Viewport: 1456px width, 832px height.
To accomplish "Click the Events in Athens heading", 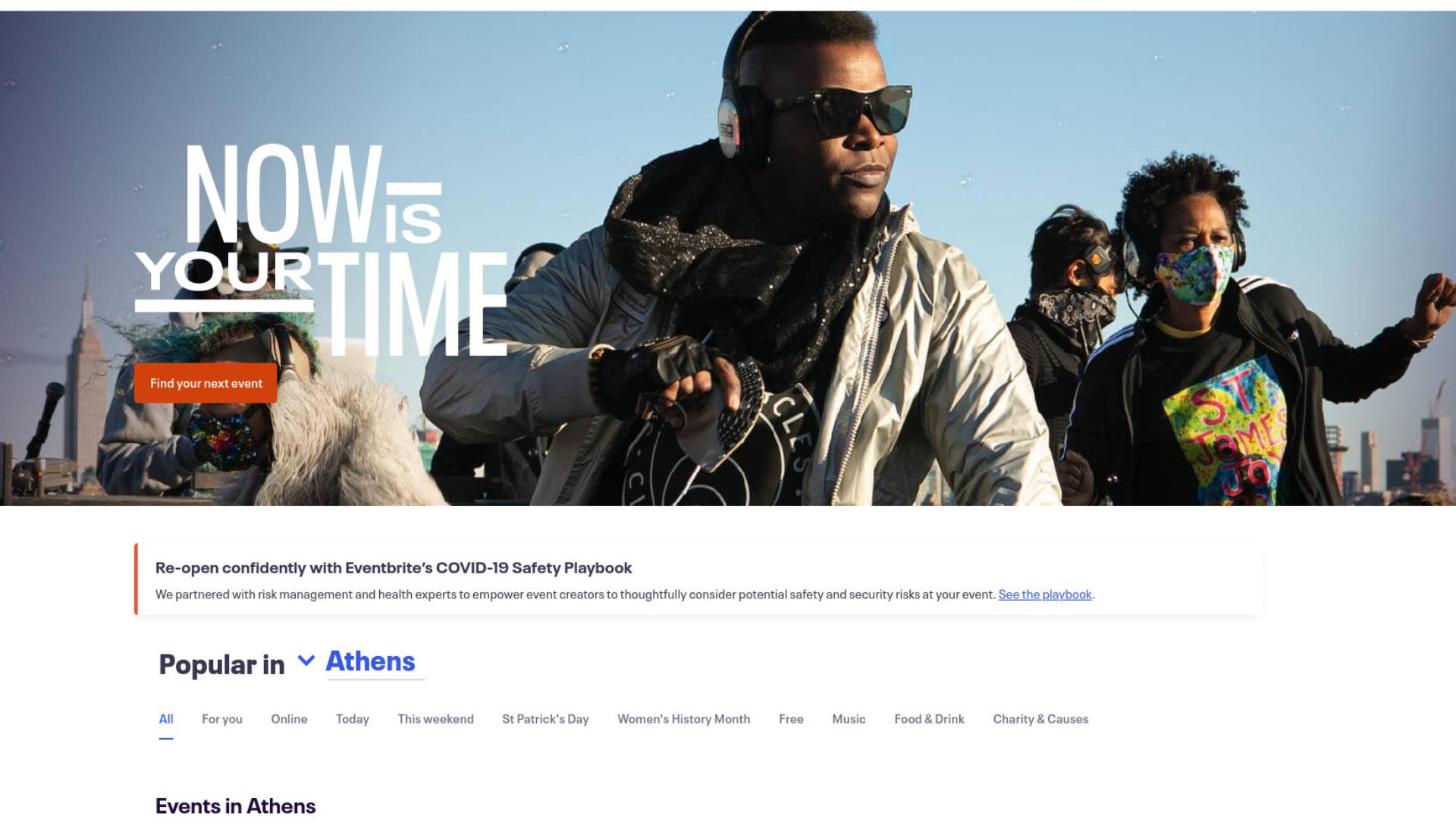I will point(235,806).
